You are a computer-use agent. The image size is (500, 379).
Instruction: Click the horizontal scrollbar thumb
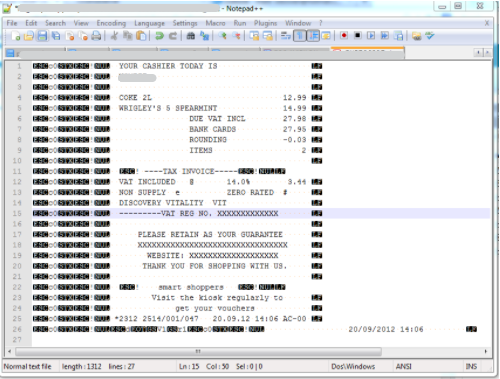[x=198, y=351]
